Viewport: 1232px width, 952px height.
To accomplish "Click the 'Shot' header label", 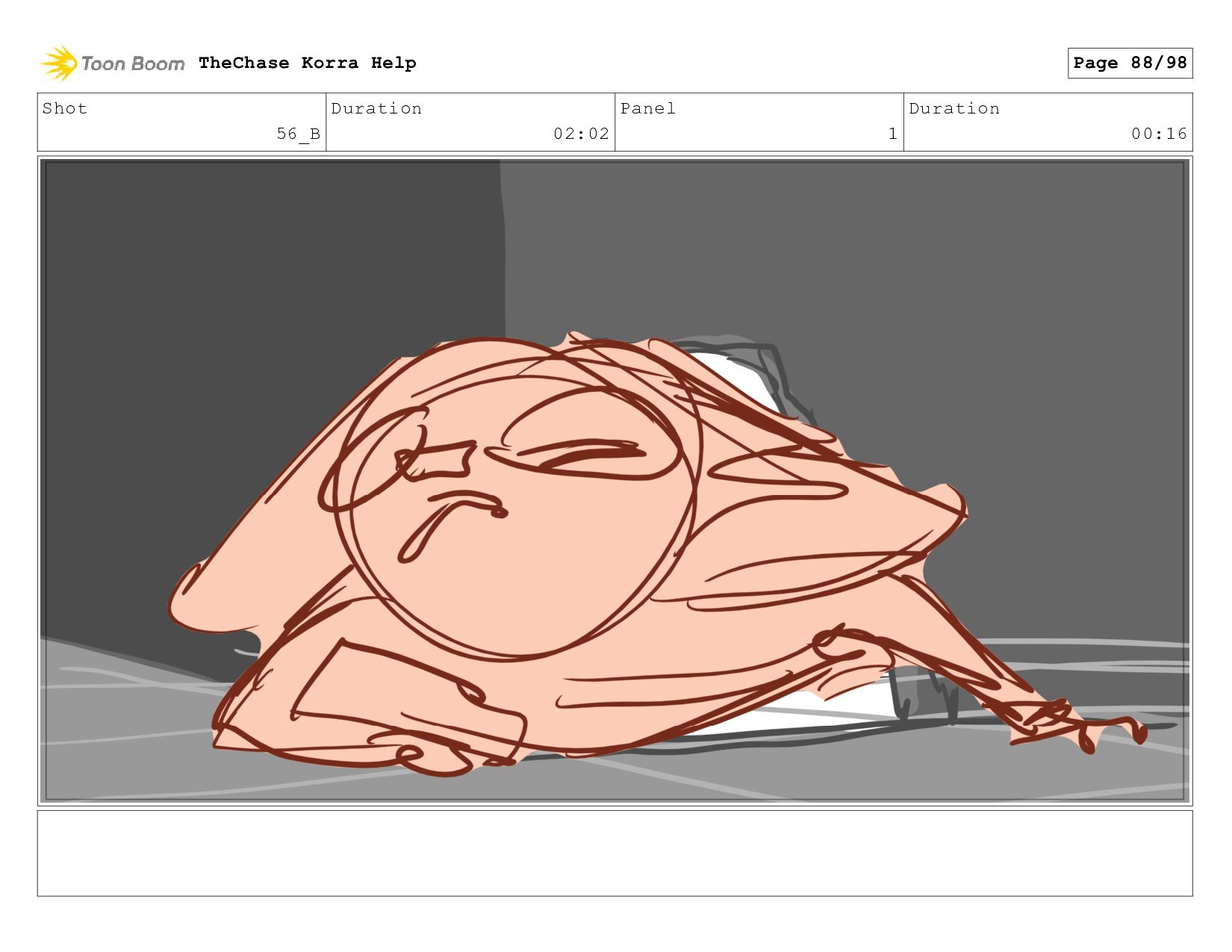I will 65,108.
